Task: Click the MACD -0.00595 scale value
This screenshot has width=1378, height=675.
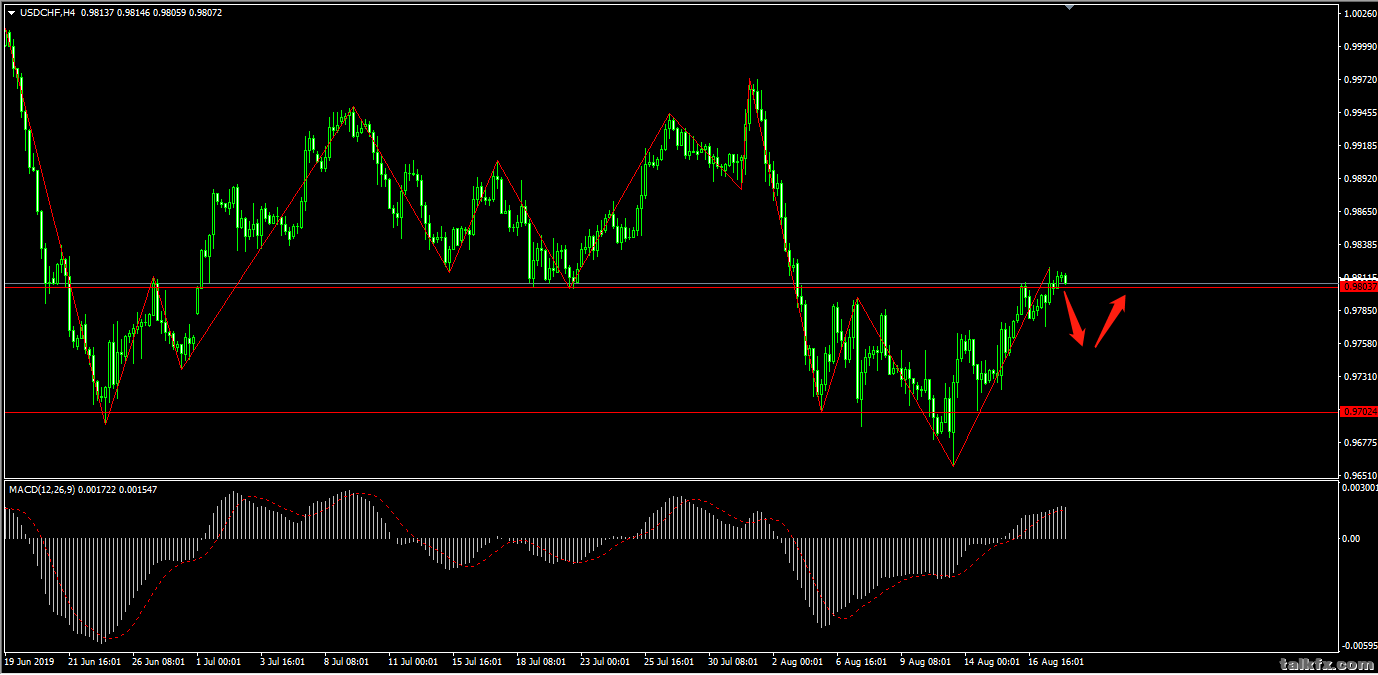Action: 1358,647
